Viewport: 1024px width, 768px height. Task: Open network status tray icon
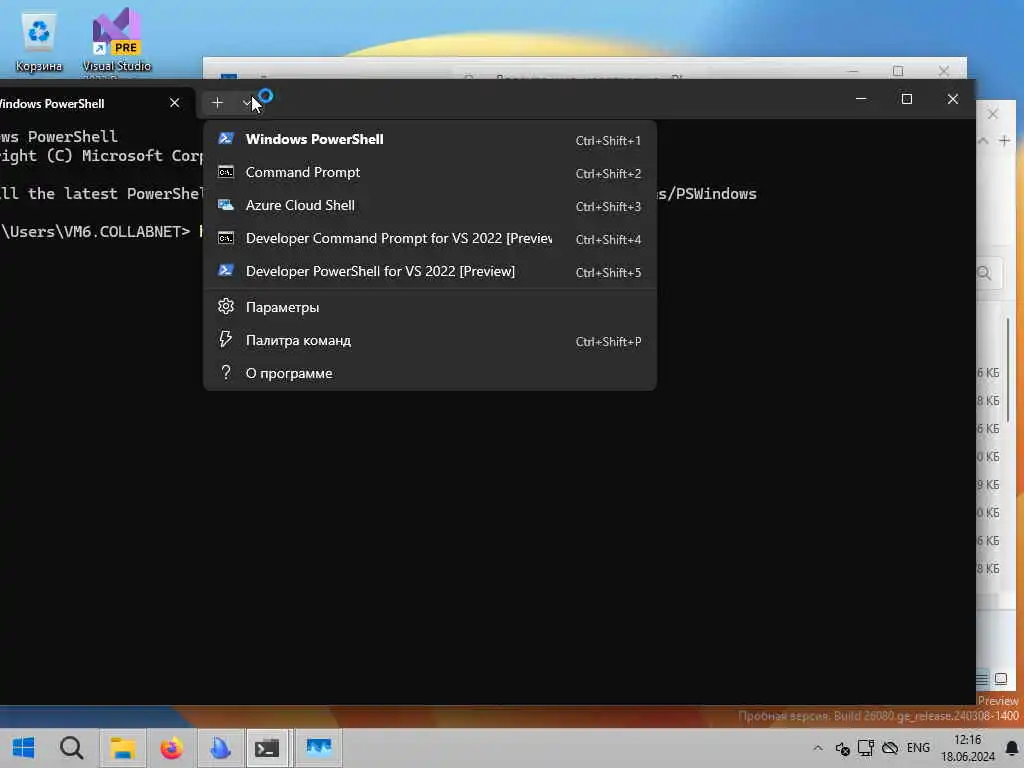[866, 748]
